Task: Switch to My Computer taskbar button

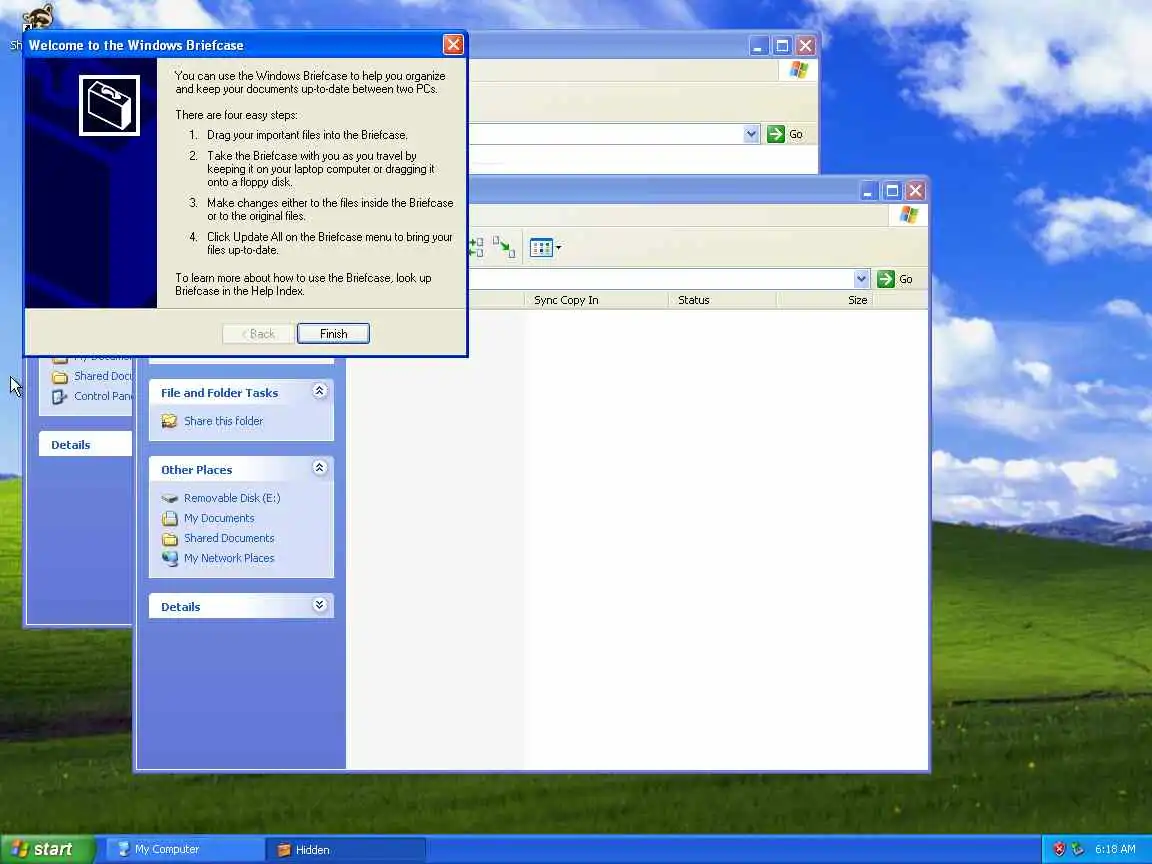Action: (x=186, y=849)
